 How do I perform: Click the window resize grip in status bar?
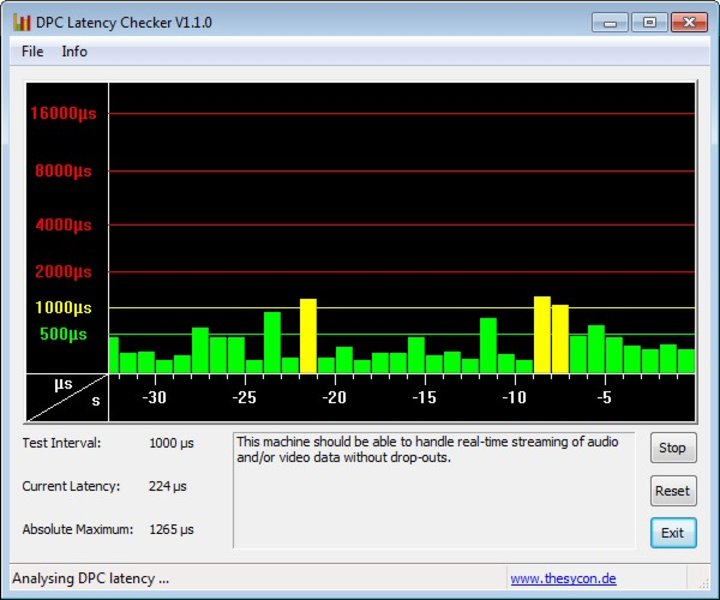pos(703,583)
